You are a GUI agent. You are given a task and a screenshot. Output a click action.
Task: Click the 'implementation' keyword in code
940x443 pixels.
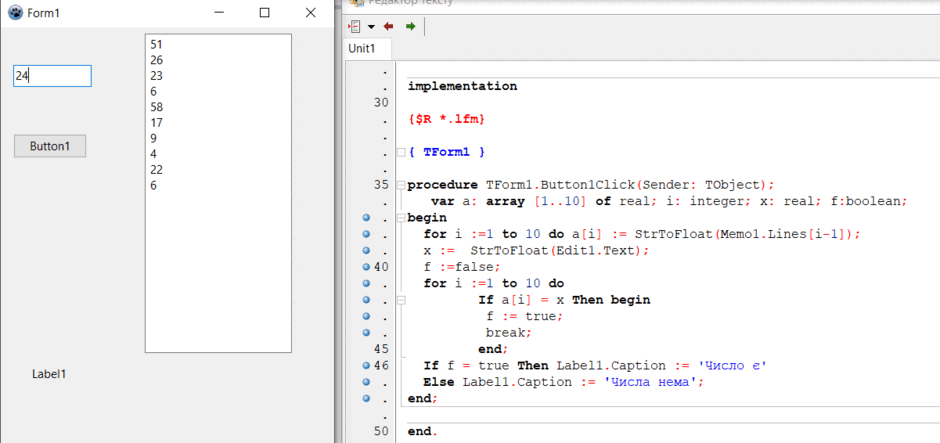(x=462, y=86)
